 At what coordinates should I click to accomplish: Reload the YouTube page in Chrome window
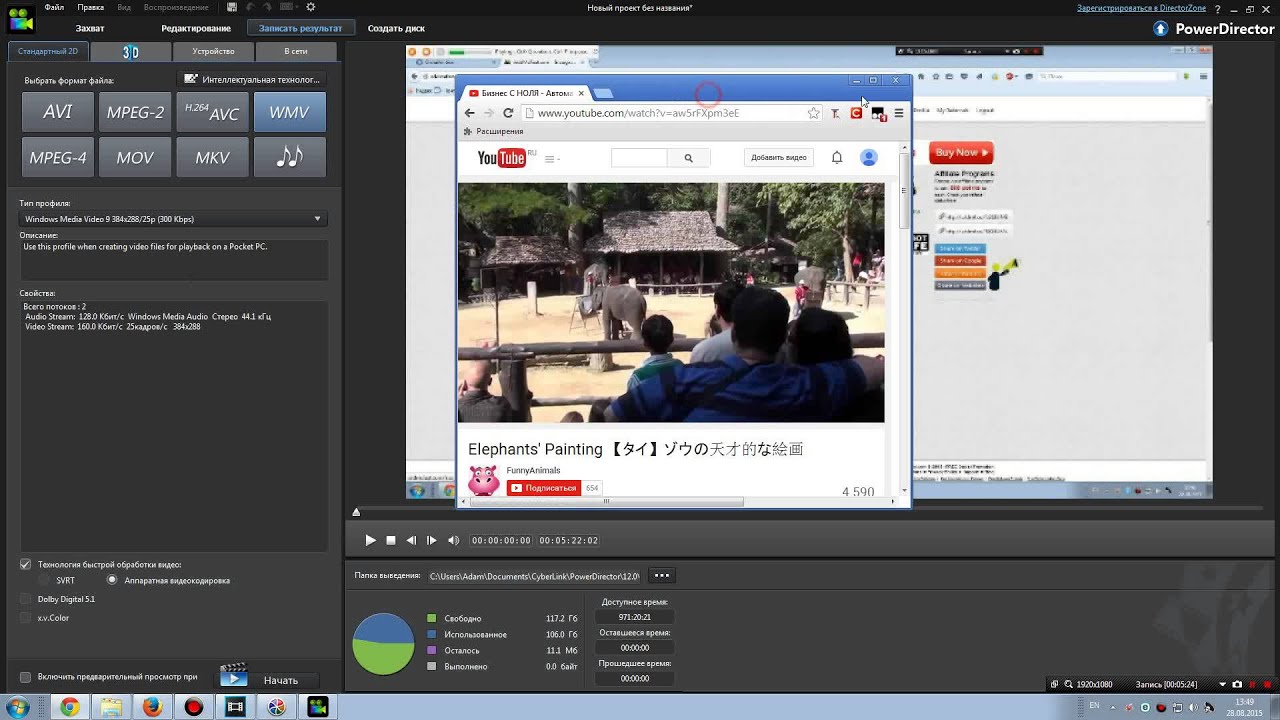[508, 113]
